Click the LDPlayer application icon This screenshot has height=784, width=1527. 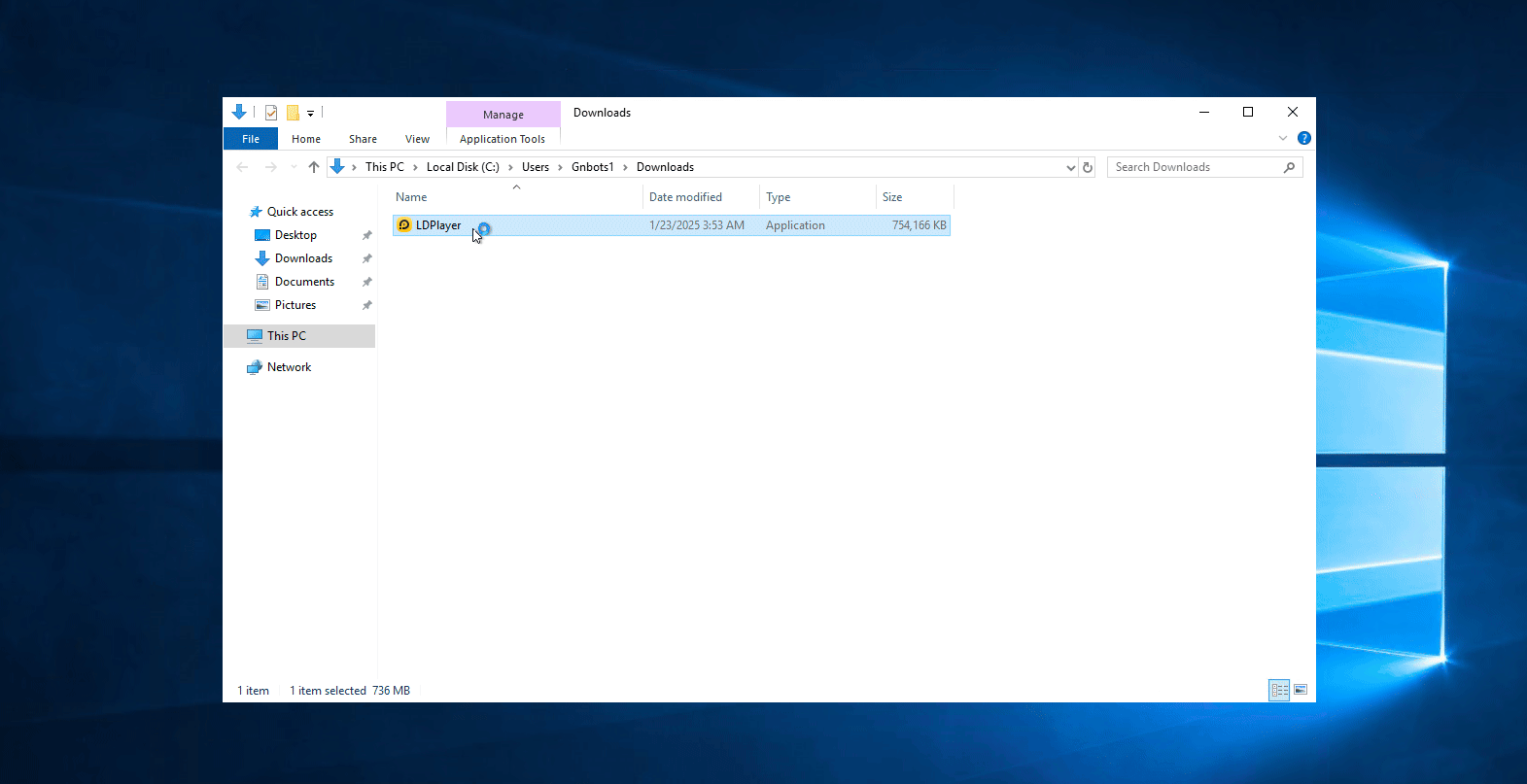pyautogui.click(x=404, y=225)
